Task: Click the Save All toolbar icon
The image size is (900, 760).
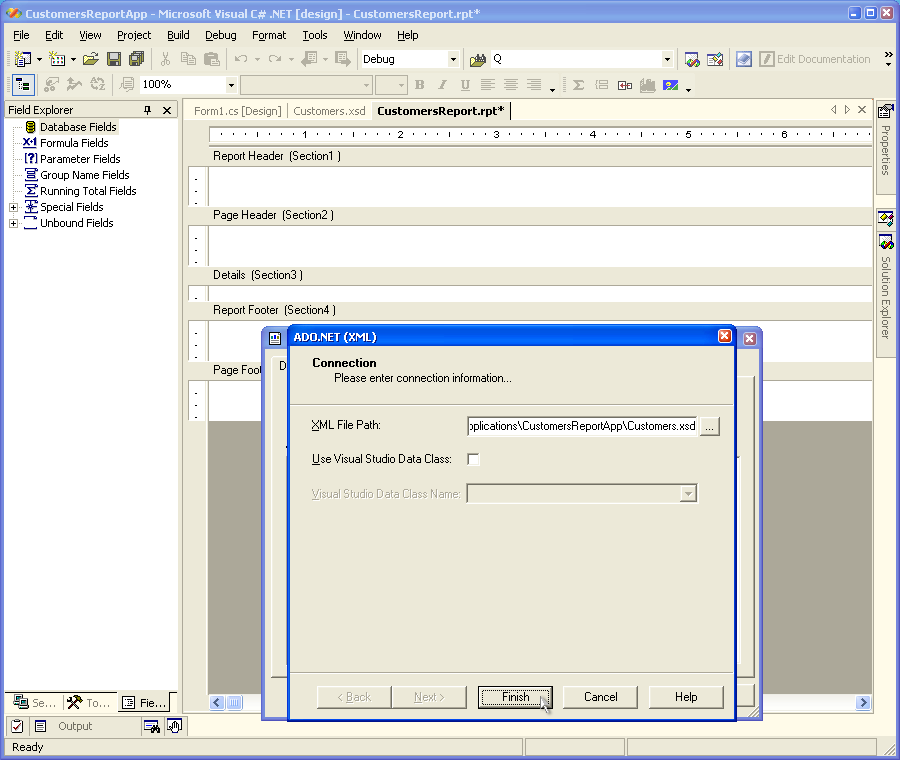Action: (x=137, y=59)
